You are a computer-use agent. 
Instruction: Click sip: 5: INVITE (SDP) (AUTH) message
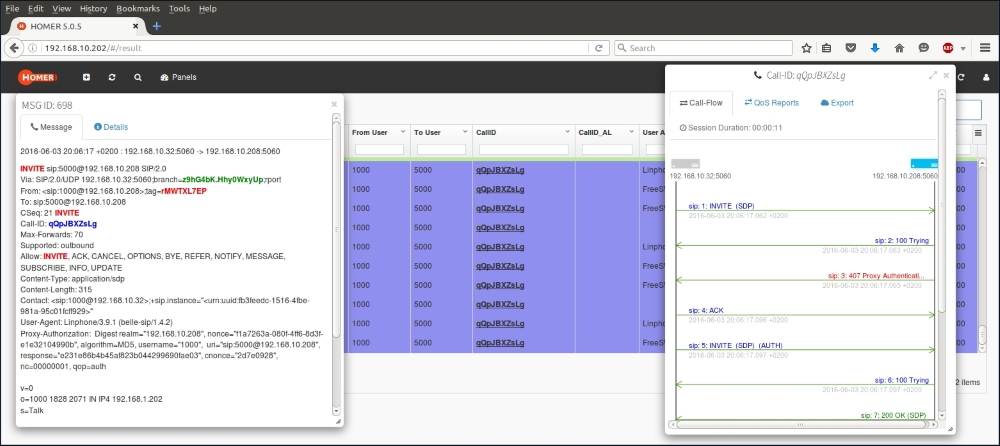(x=735, y=345)
